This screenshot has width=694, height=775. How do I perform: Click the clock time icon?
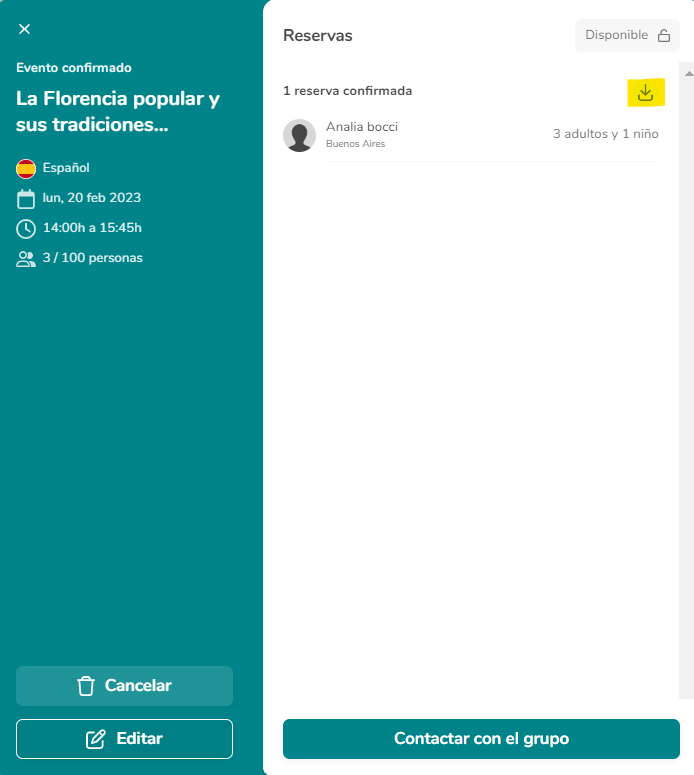26,229
